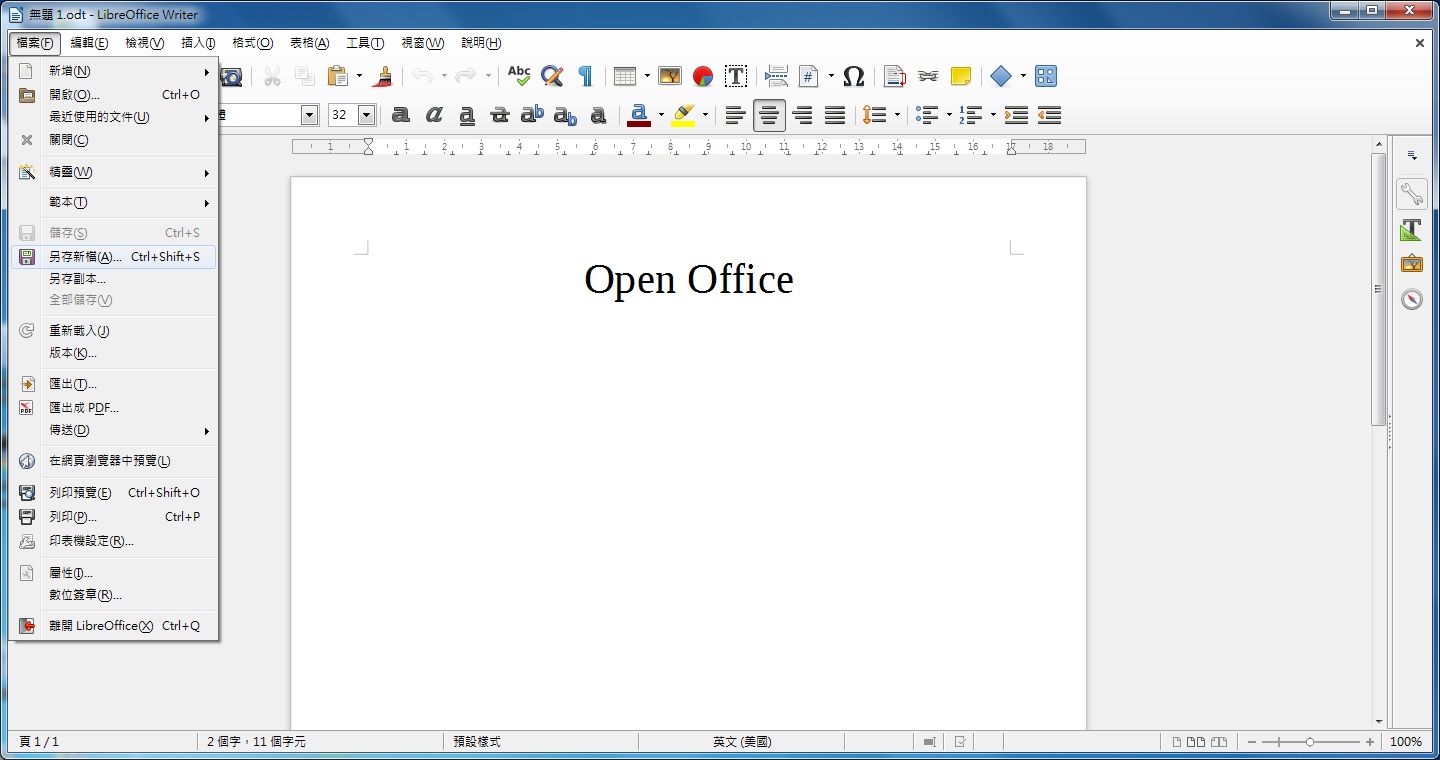The width and height of the screenshot is (1440, 760).
Task: Select 匯出成 PDF from the File menu
Action: click(x=84, y=408)
